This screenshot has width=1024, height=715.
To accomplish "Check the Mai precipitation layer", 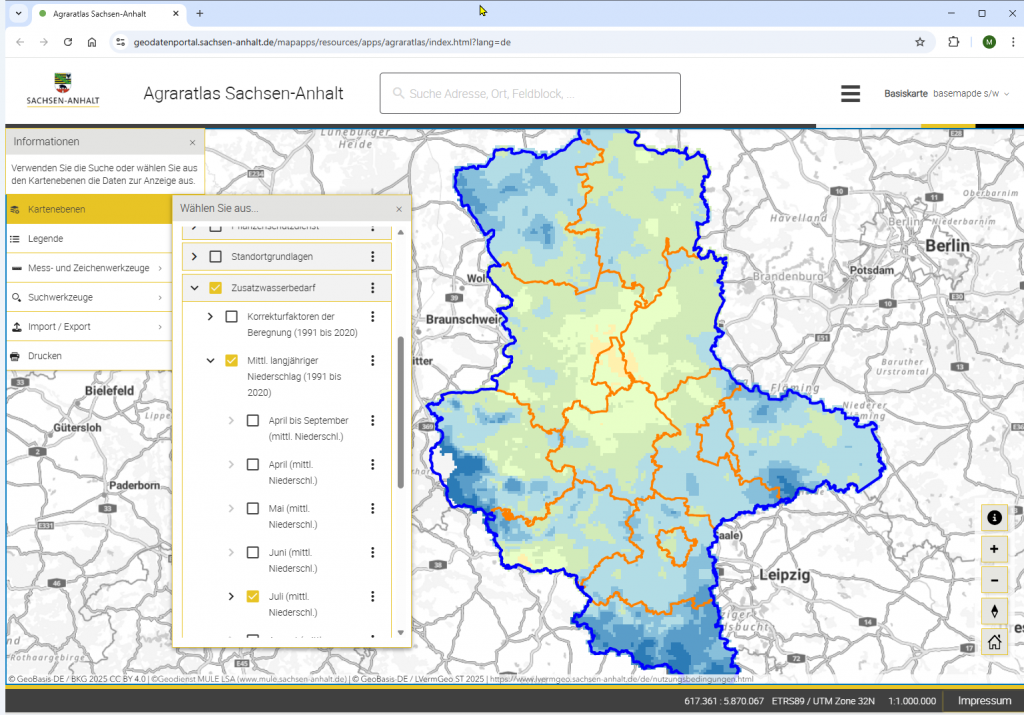I will pos(253,509).
